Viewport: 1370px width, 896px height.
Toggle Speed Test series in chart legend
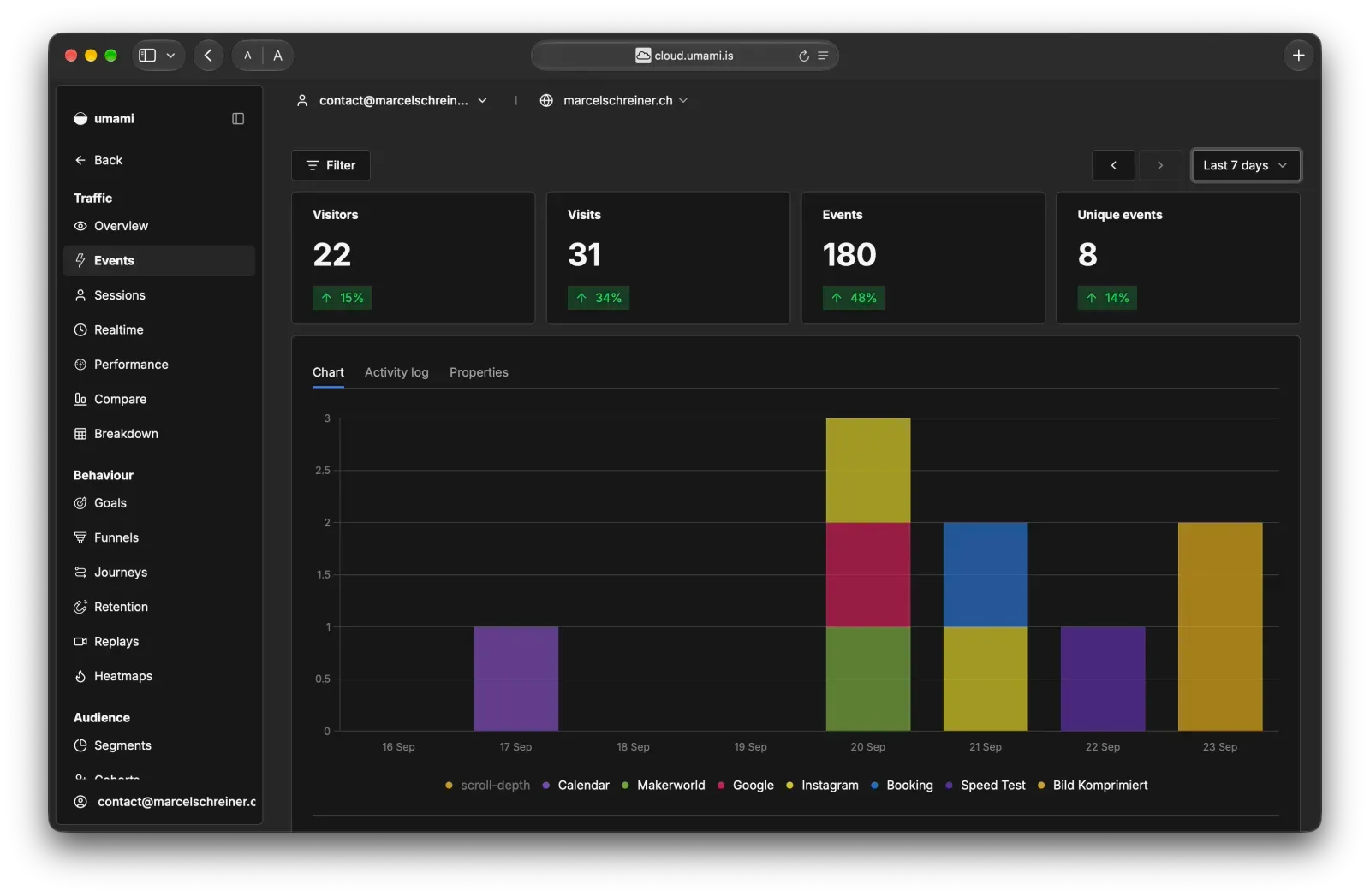(985, 786)
